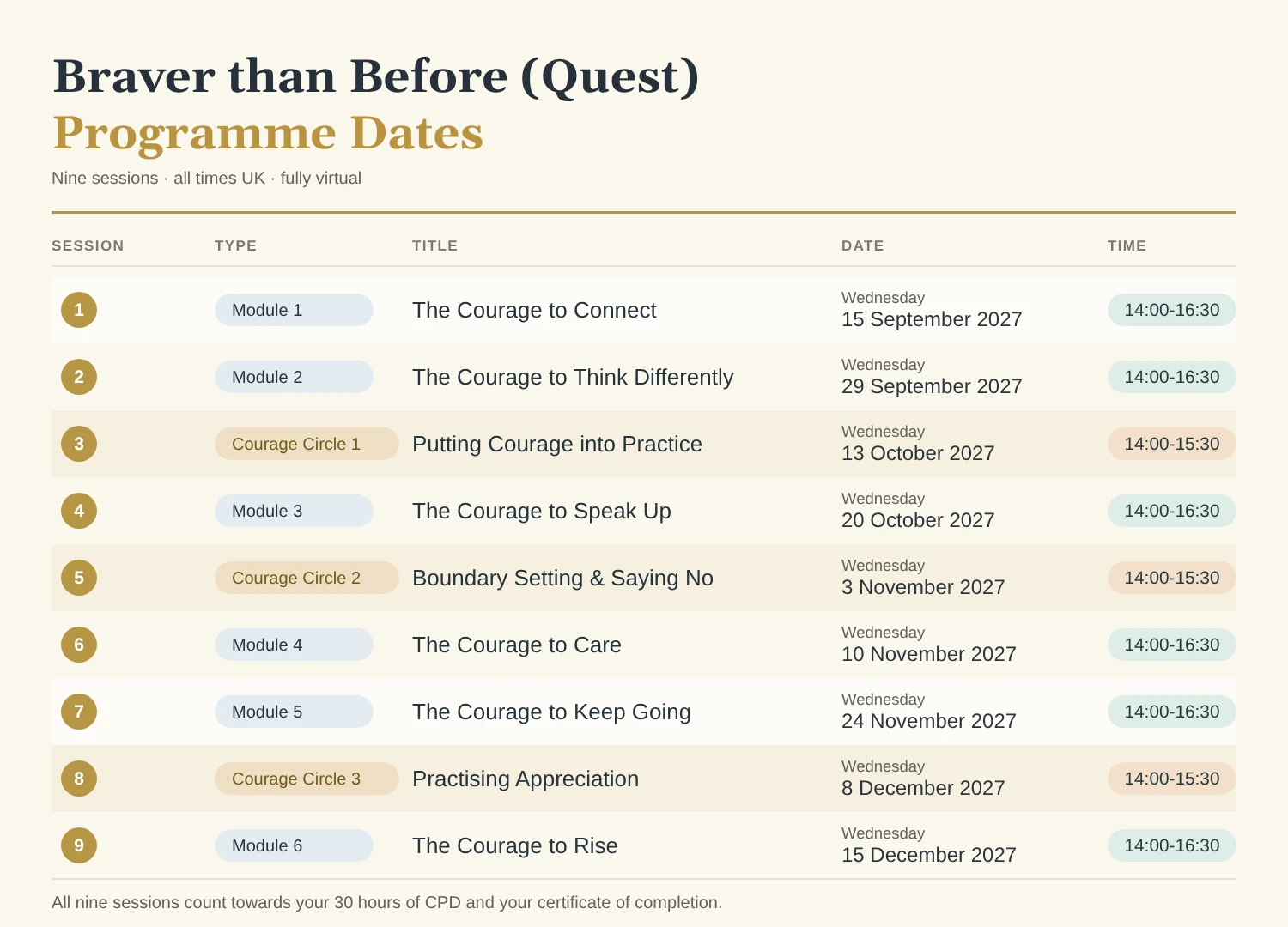This screenshot has width=1288, height=927.
Task: Click the time pill for The Courage to Rise
Action: pyautogui.click(x=1172, y=845)
